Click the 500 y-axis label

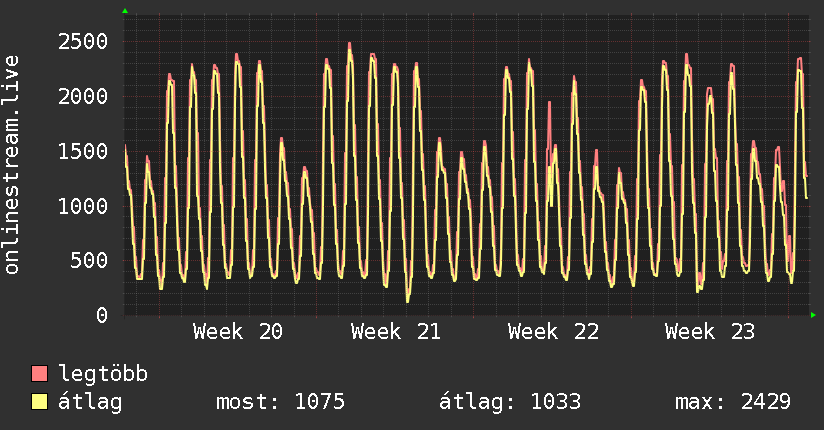[89, 261]
